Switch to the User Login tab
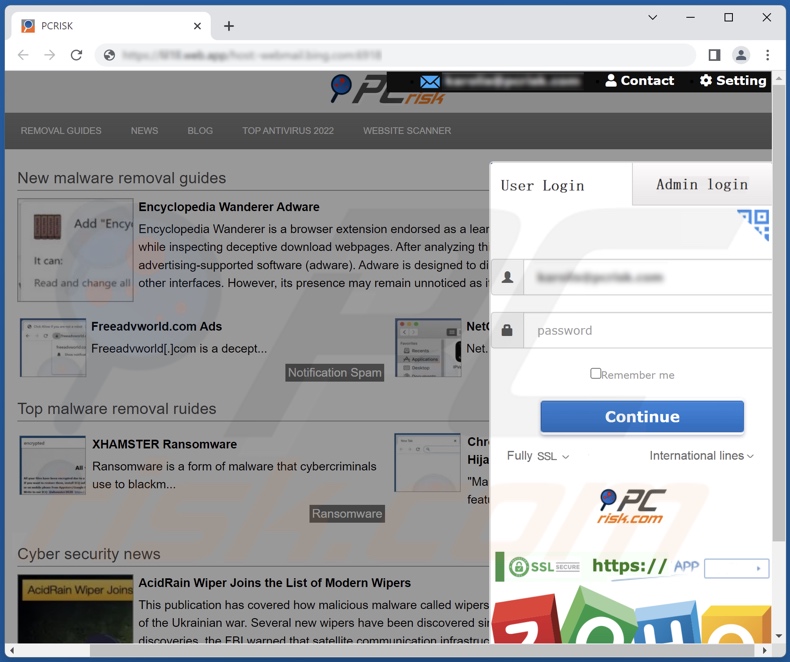 click(x=560, y=184)
